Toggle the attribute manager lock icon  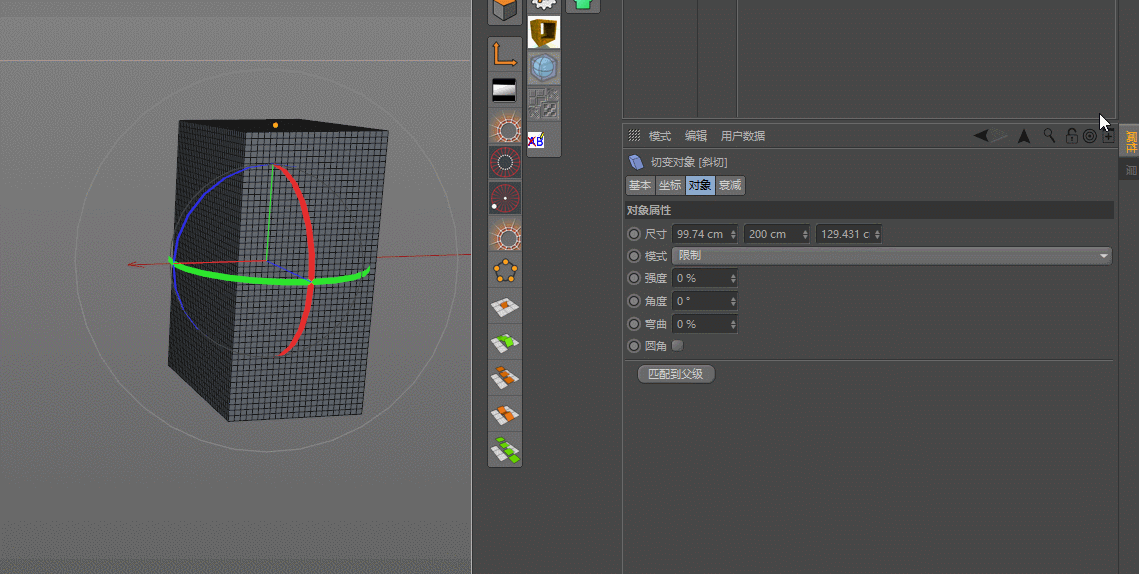click(x=1071, y=135)
